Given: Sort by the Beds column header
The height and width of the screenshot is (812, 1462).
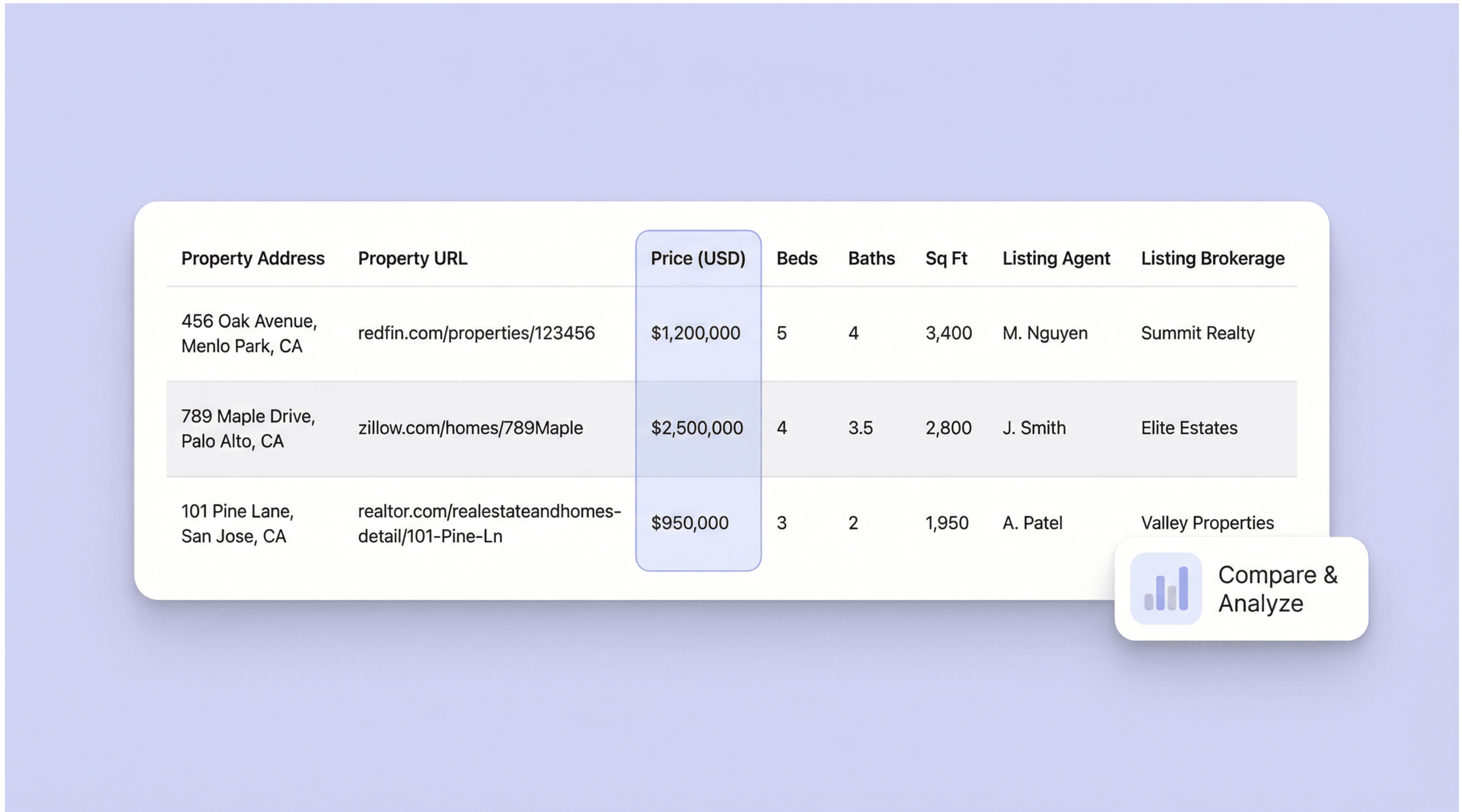Looking at the screenshot, I should (796, 259).
